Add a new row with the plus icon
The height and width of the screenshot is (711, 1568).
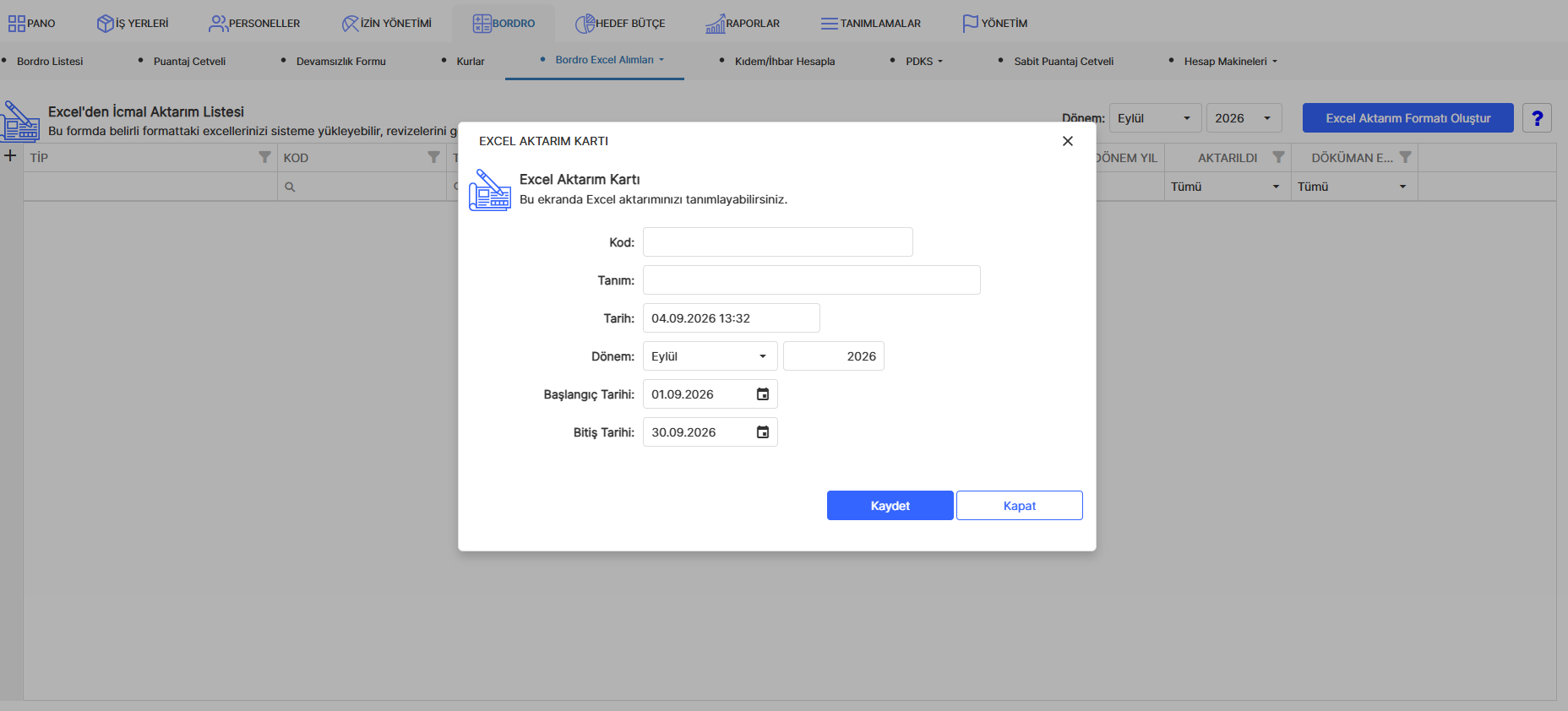10,155
